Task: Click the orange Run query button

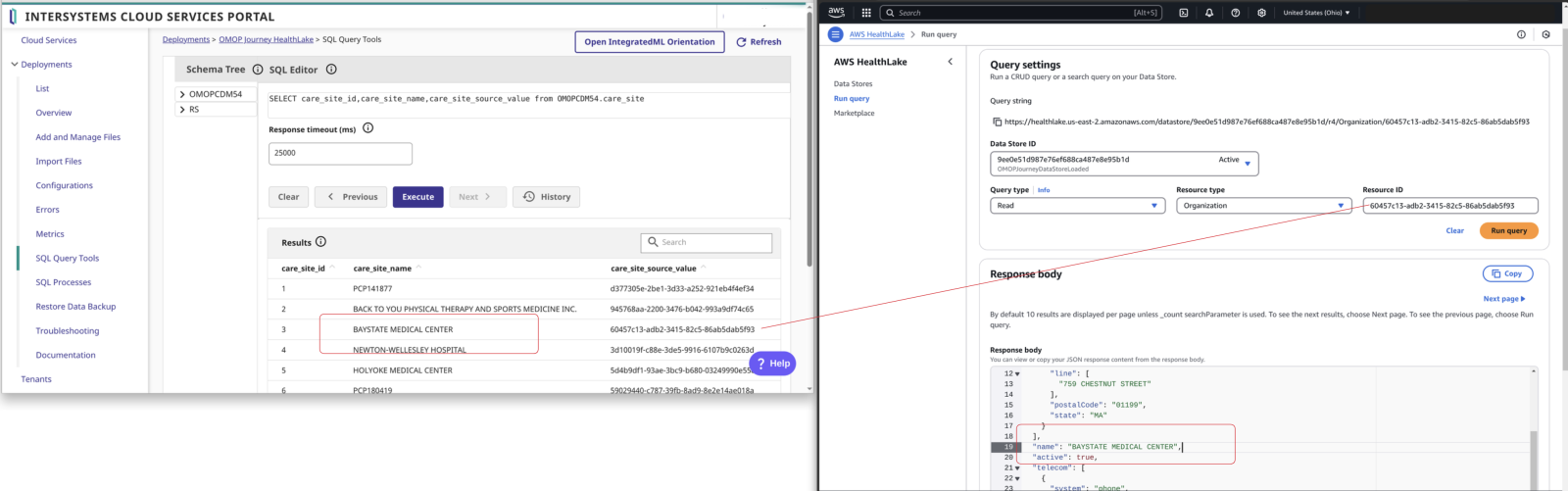Action: (1508, 231)
